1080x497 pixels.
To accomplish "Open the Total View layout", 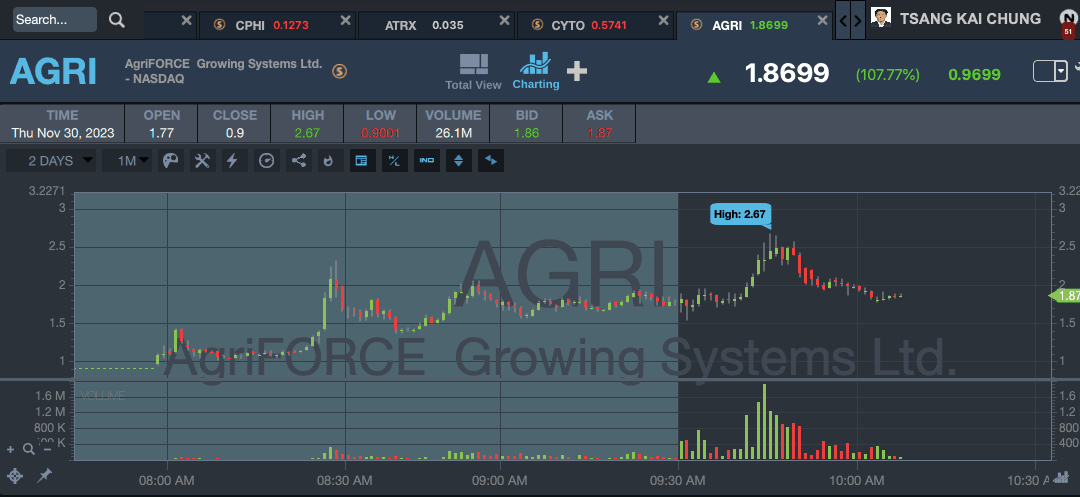I will coord(473,72).
